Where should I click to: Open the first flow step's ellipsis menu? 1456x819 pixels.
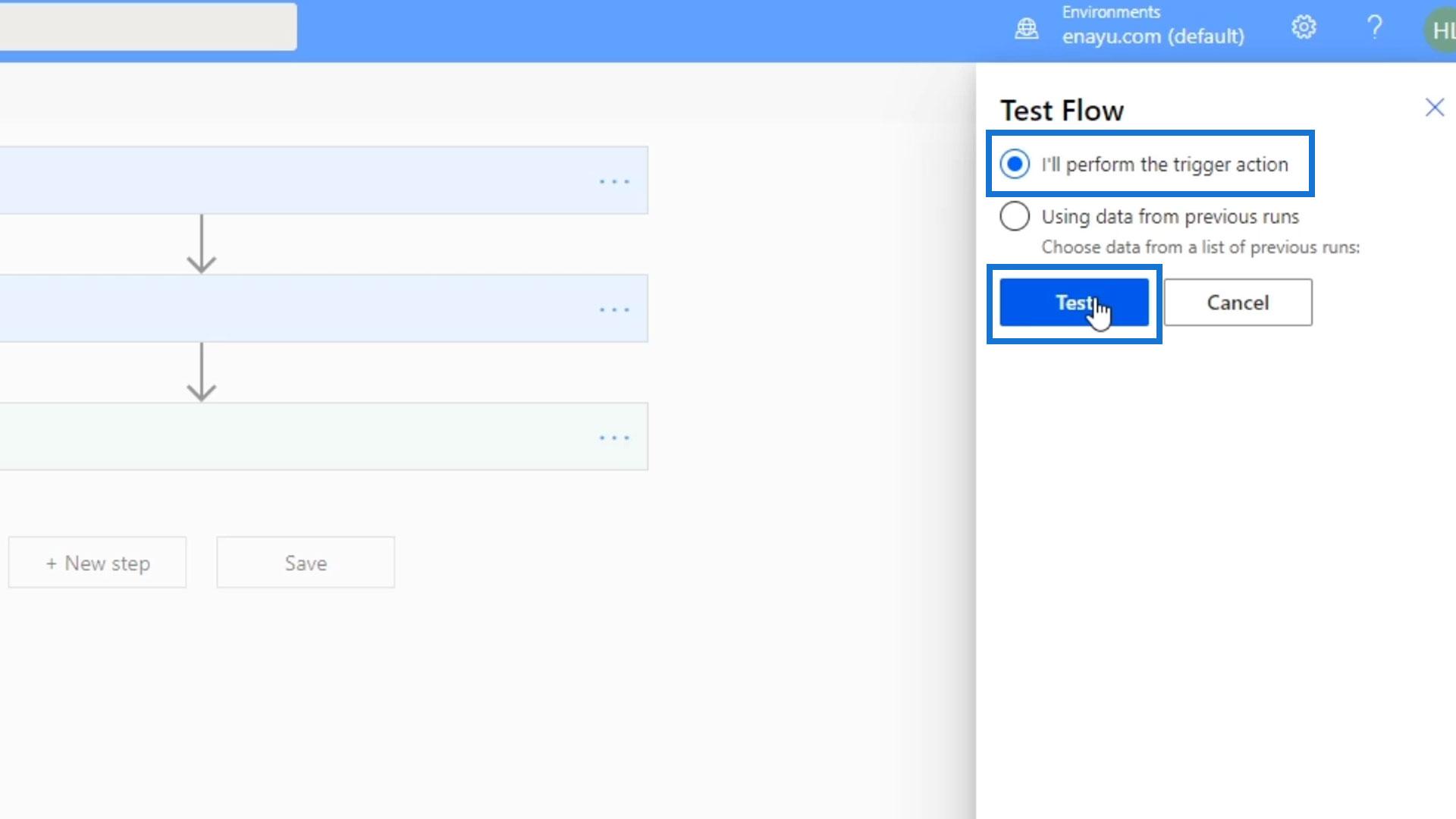click(x=613, y=181)
